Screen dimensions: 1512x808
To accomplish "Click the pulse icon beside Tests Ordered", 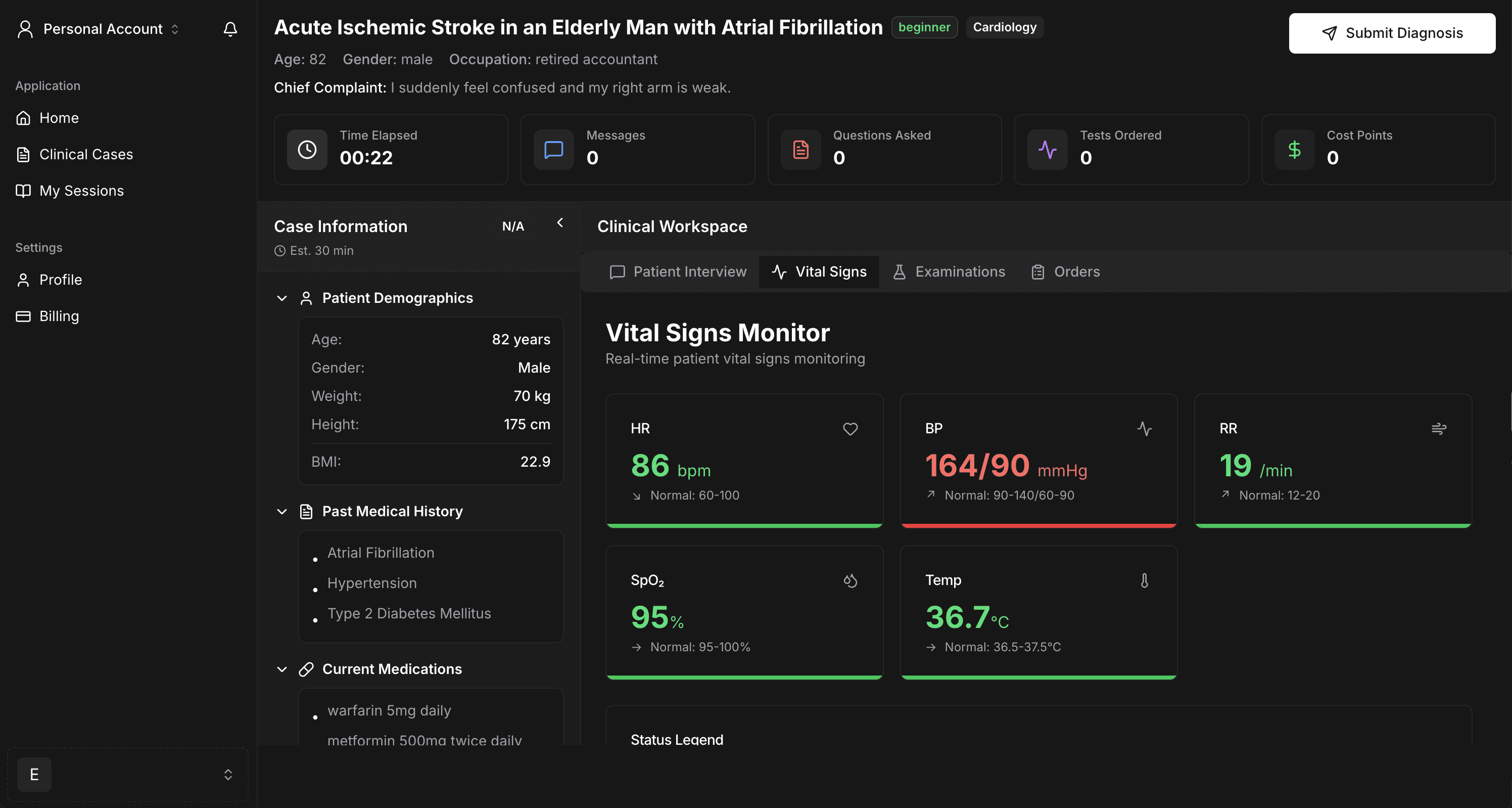I will point(1047,149).
